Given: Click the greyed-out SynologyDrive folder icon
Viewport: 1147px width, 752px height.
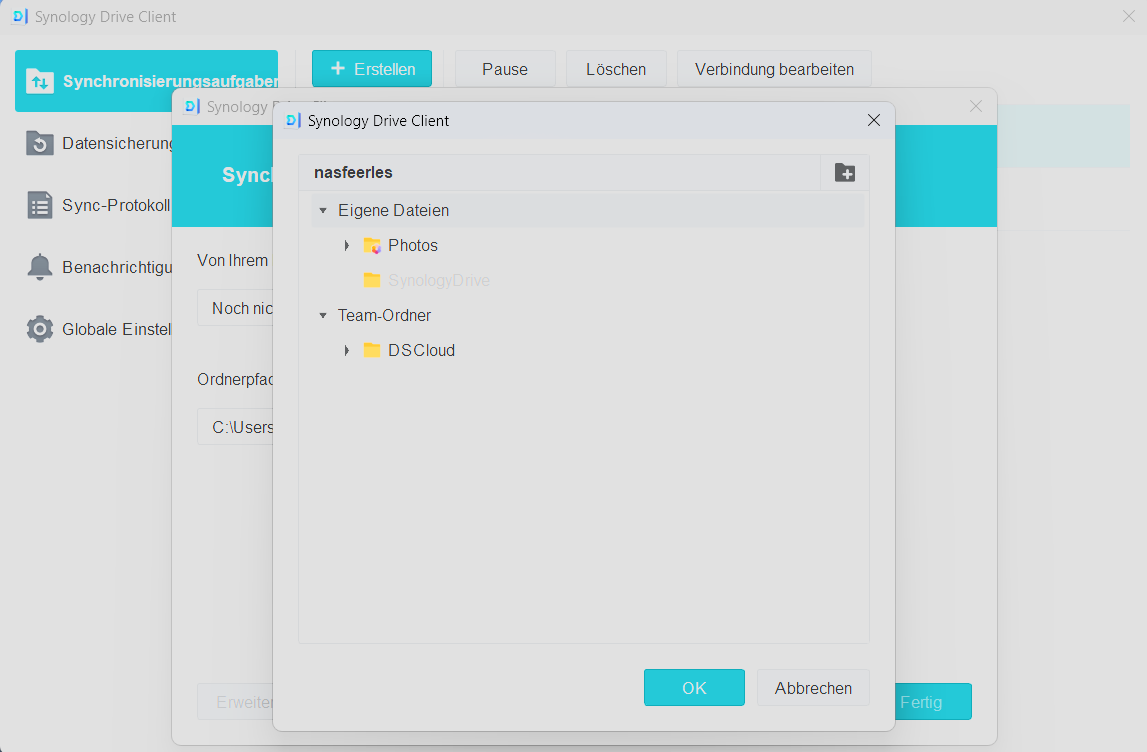Looking at the screenshot, I should pos(372,280).
